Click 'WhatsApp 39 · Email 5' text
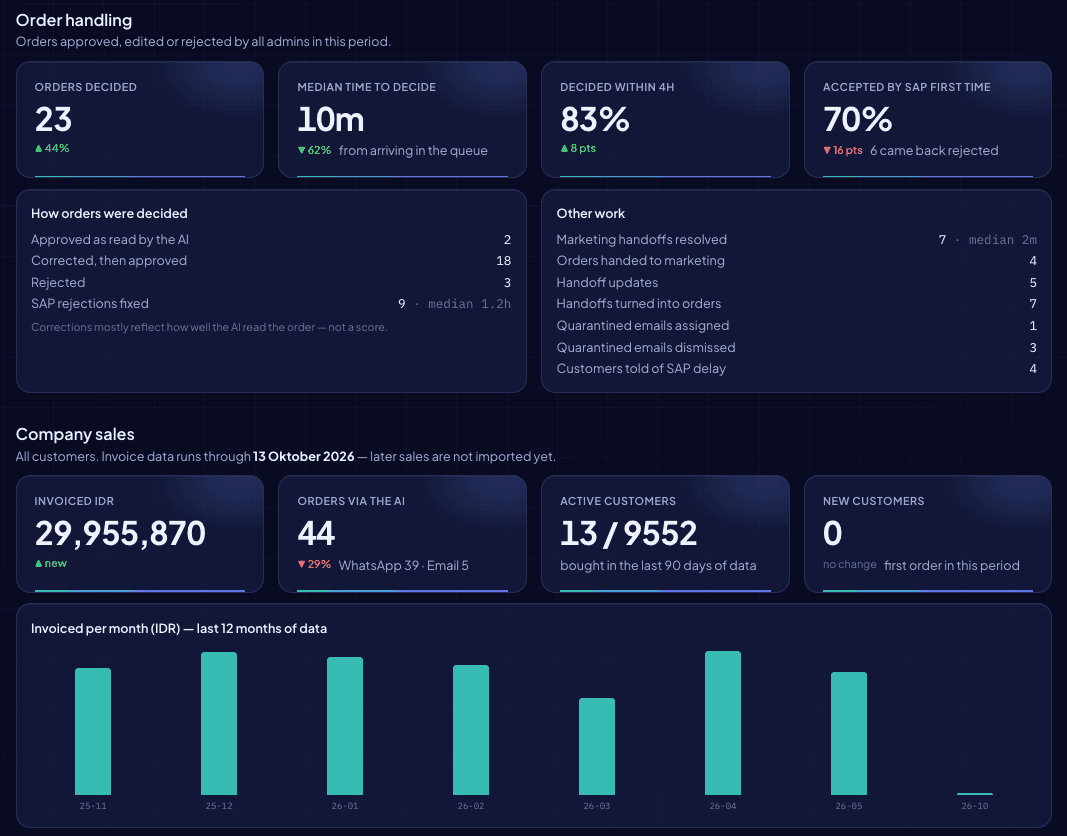This screenshot has width=1067, height=836. 404,565
